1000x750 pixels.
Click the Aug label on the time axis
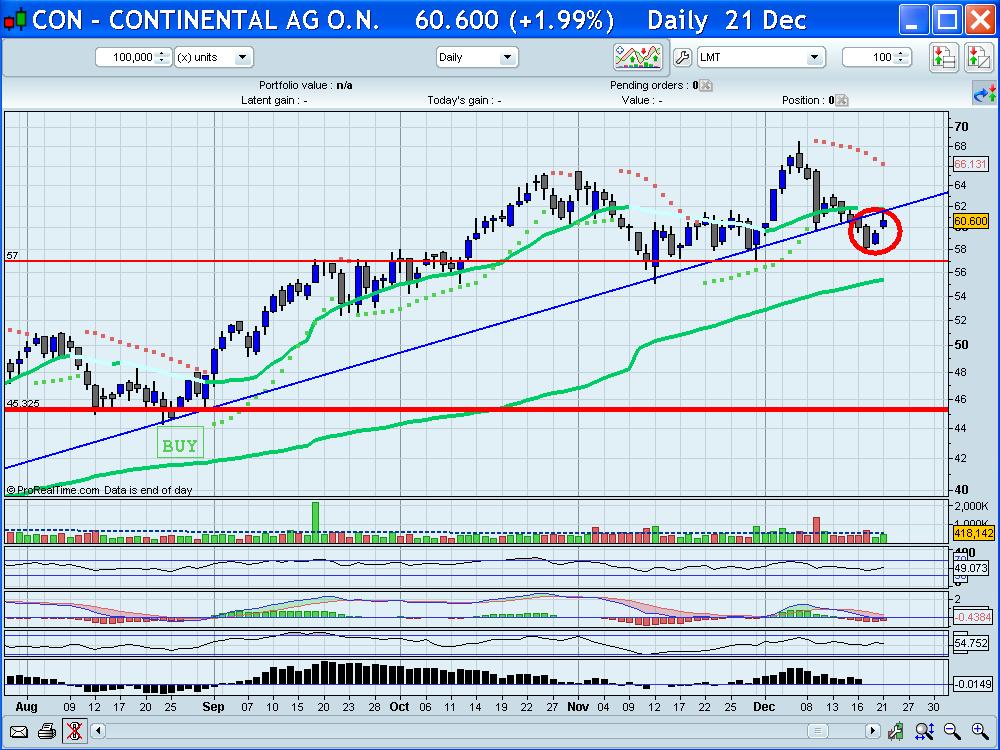coord(26,707)
